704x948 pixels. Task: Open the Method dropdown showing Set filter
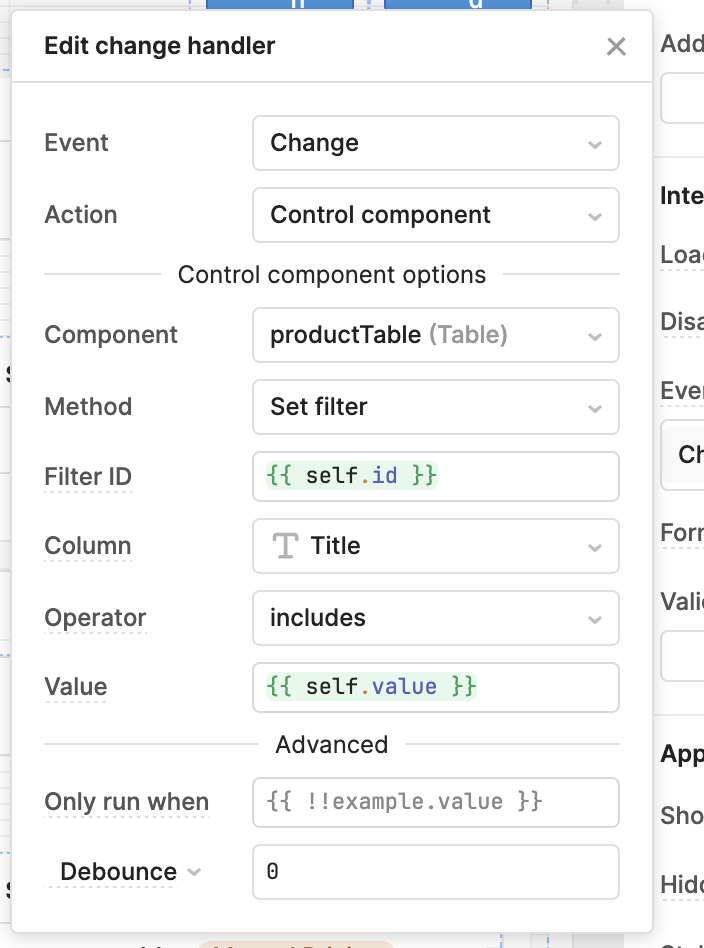[x=435, y=407]
